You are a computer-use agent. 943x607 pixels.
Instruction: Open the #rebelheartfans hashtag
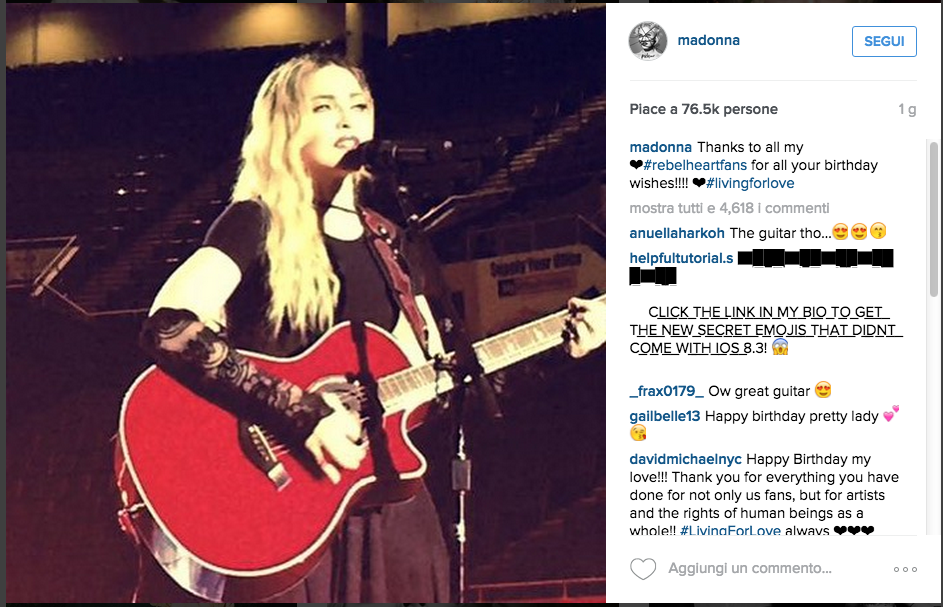pos(695,165)
